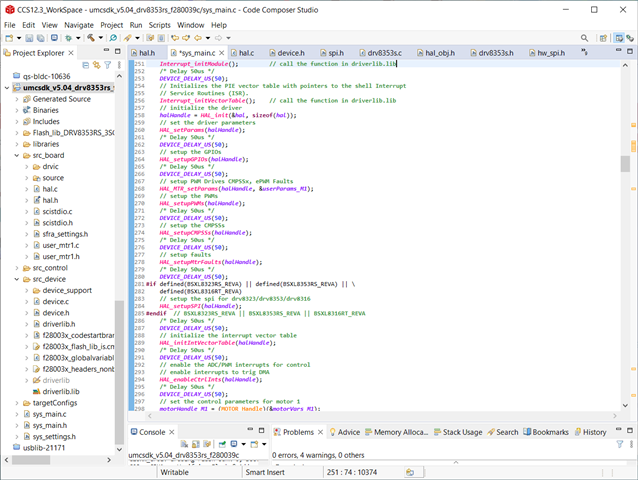Click the New file toolbar icon
Screen dimensions: 638x480
point(9,38)
